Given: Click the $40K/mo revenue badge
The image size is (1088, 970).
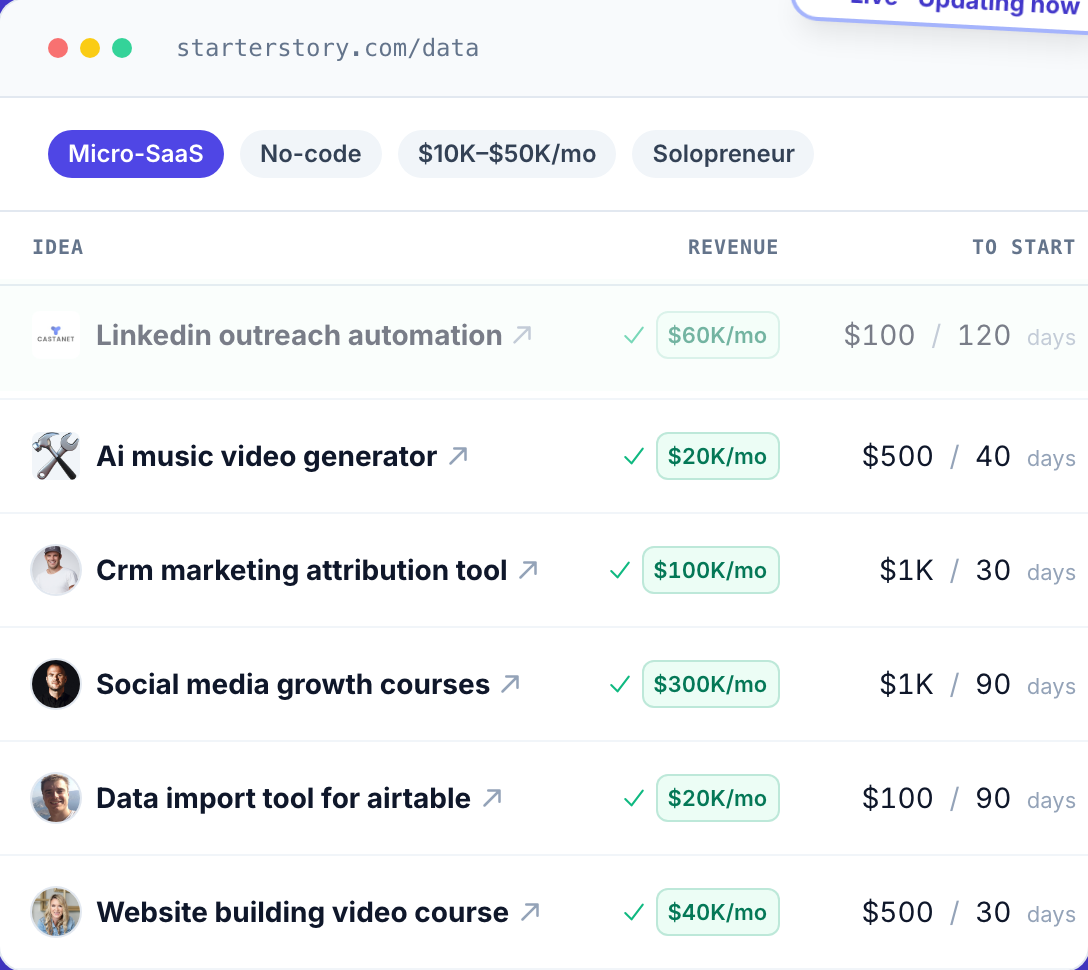Looking at the screenshot, I should point(717,912).
